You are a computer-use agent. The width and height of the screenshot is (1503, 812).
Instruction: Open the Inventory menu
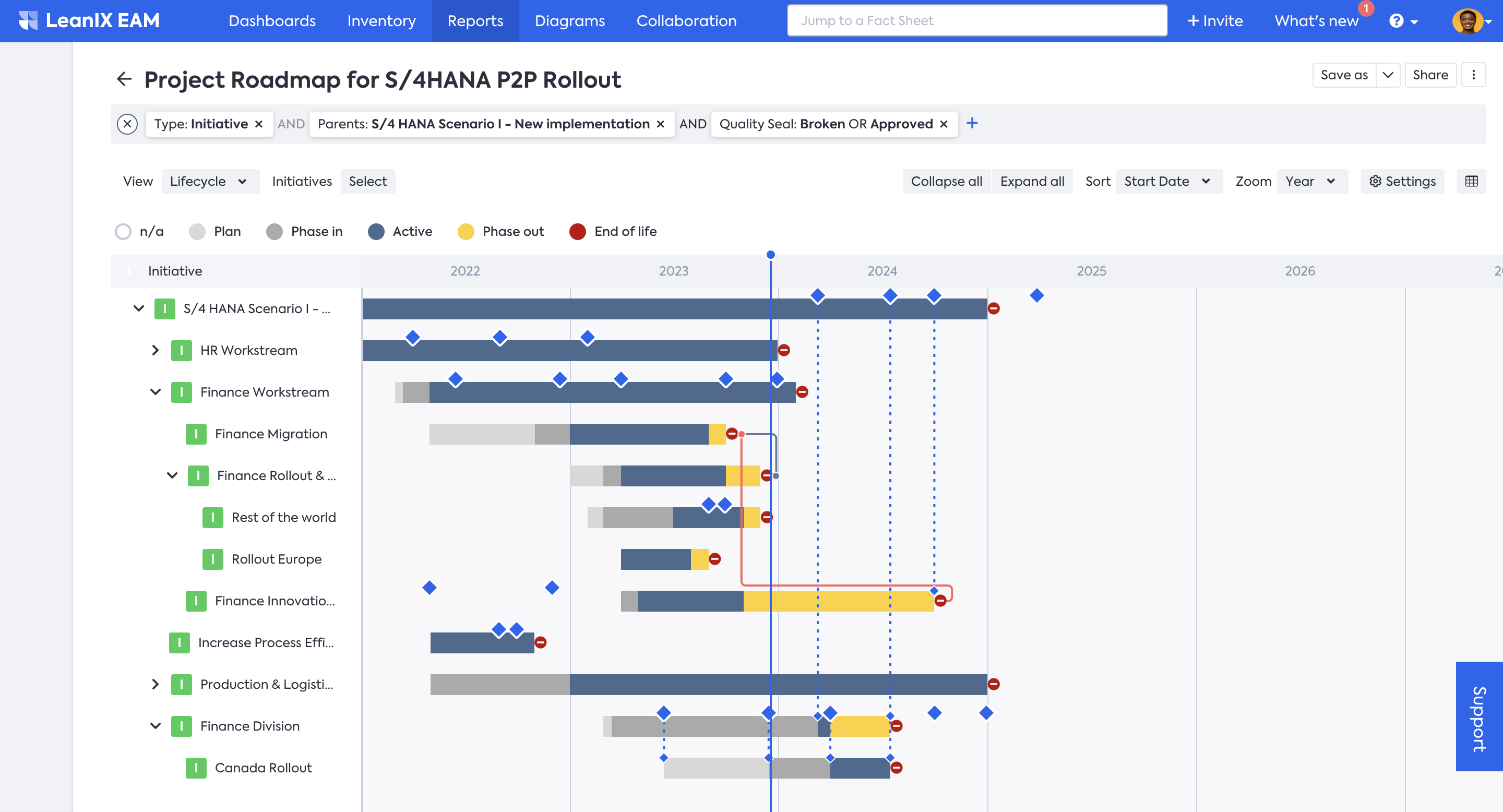[x=381, y=21]
